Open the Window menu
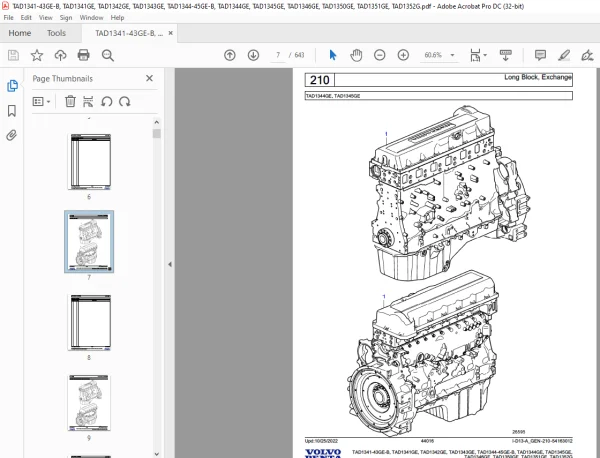 click(x=91, y=18)
